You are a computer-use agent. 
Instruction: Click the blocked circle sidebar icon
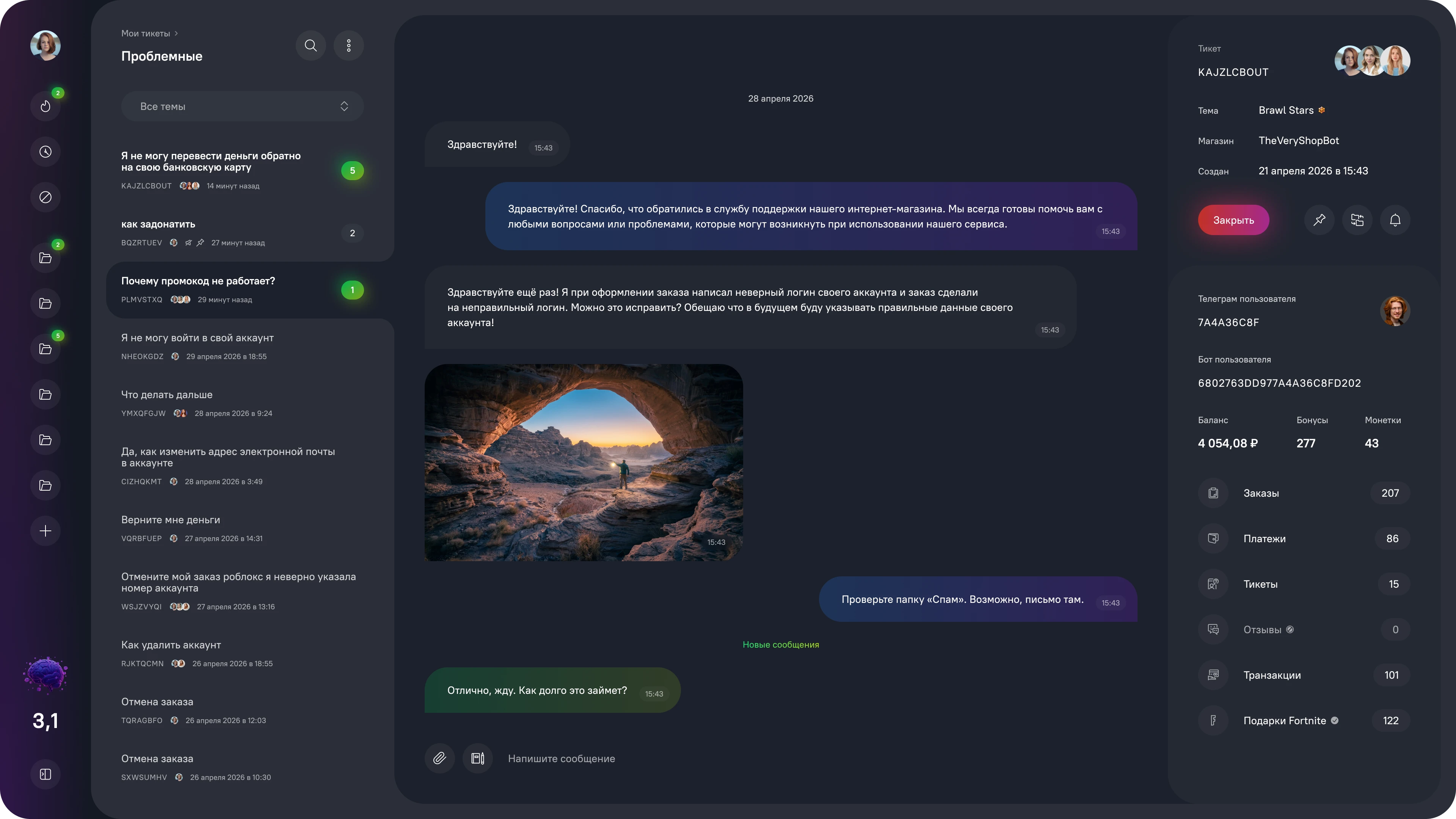point(45,197)
